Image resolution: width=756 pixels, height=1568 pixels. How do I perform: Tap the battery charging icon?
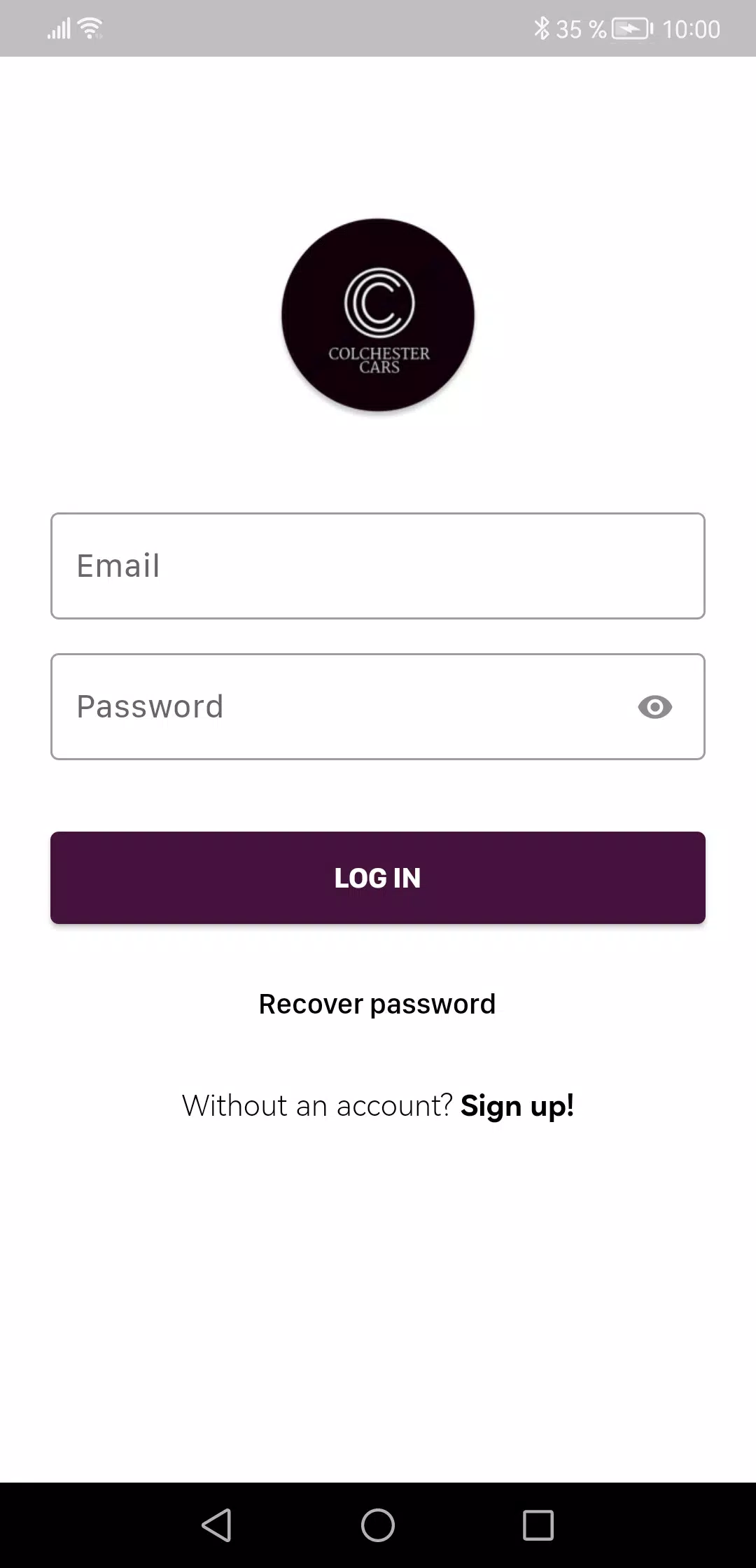pos(632,29)
